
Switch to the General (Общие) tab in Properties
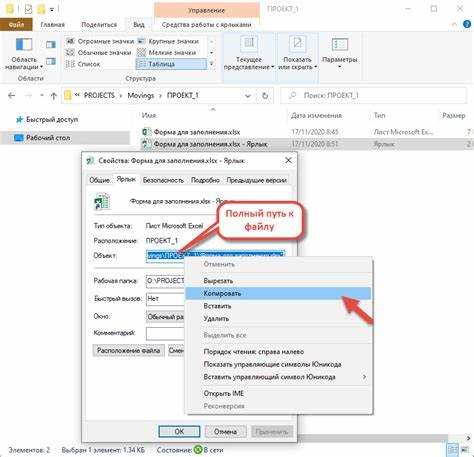tap(99, 180)
